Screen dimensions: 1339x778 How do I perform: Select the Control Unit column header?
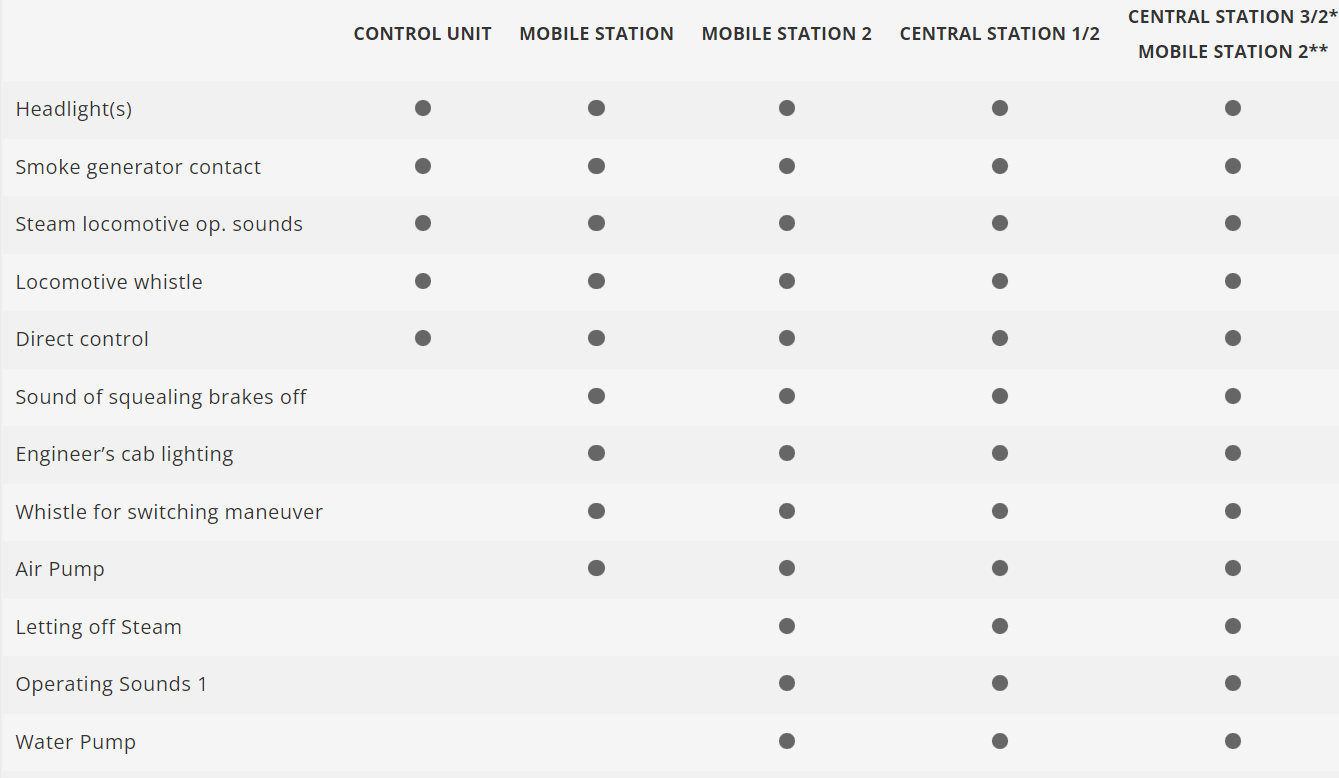(423, 34)
